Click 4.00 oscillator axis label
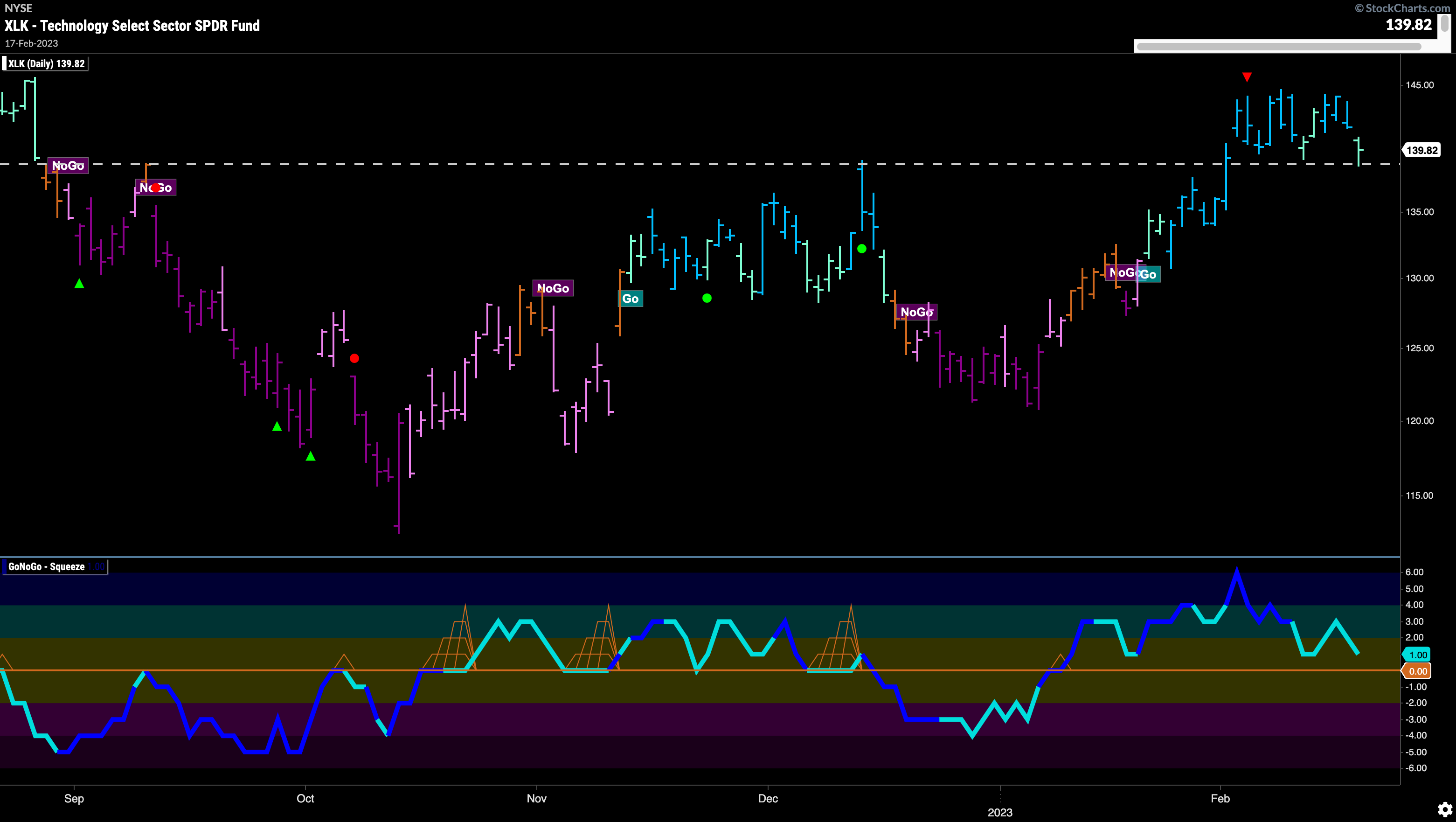Viewport: 1456px width, 822px height. point(1415,605)
